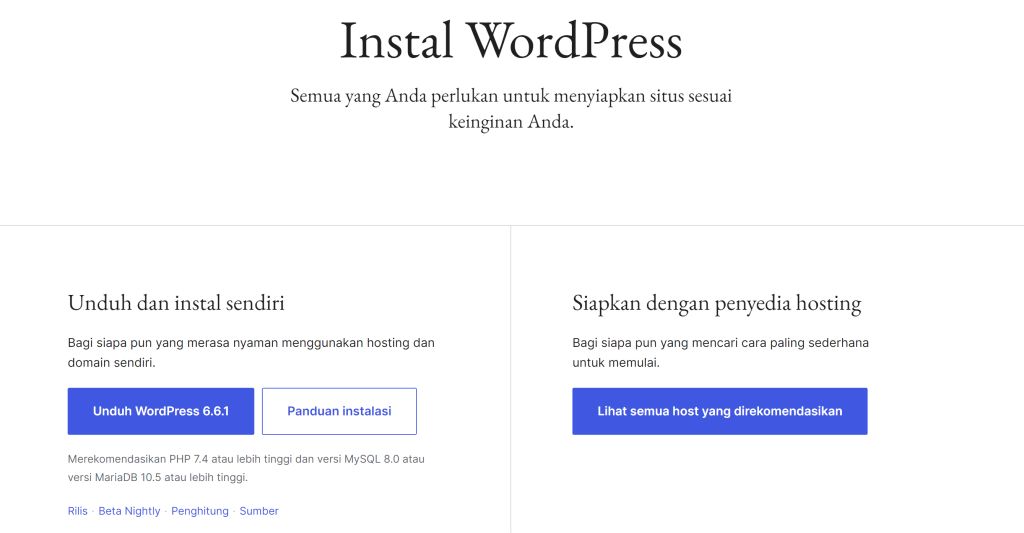Image resolution: width=1024 pixels, height=533 pixels.
Task: Click text about cara paling sederhana untuk memulai
Action: 720,352
